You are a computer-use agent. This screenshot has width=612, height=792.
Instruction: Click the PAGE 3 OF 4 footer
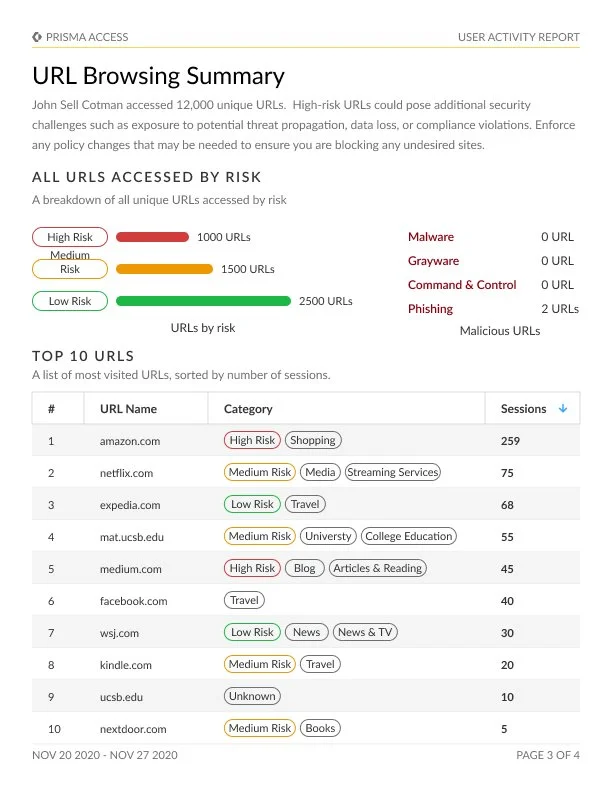click(x=548, y=755)
